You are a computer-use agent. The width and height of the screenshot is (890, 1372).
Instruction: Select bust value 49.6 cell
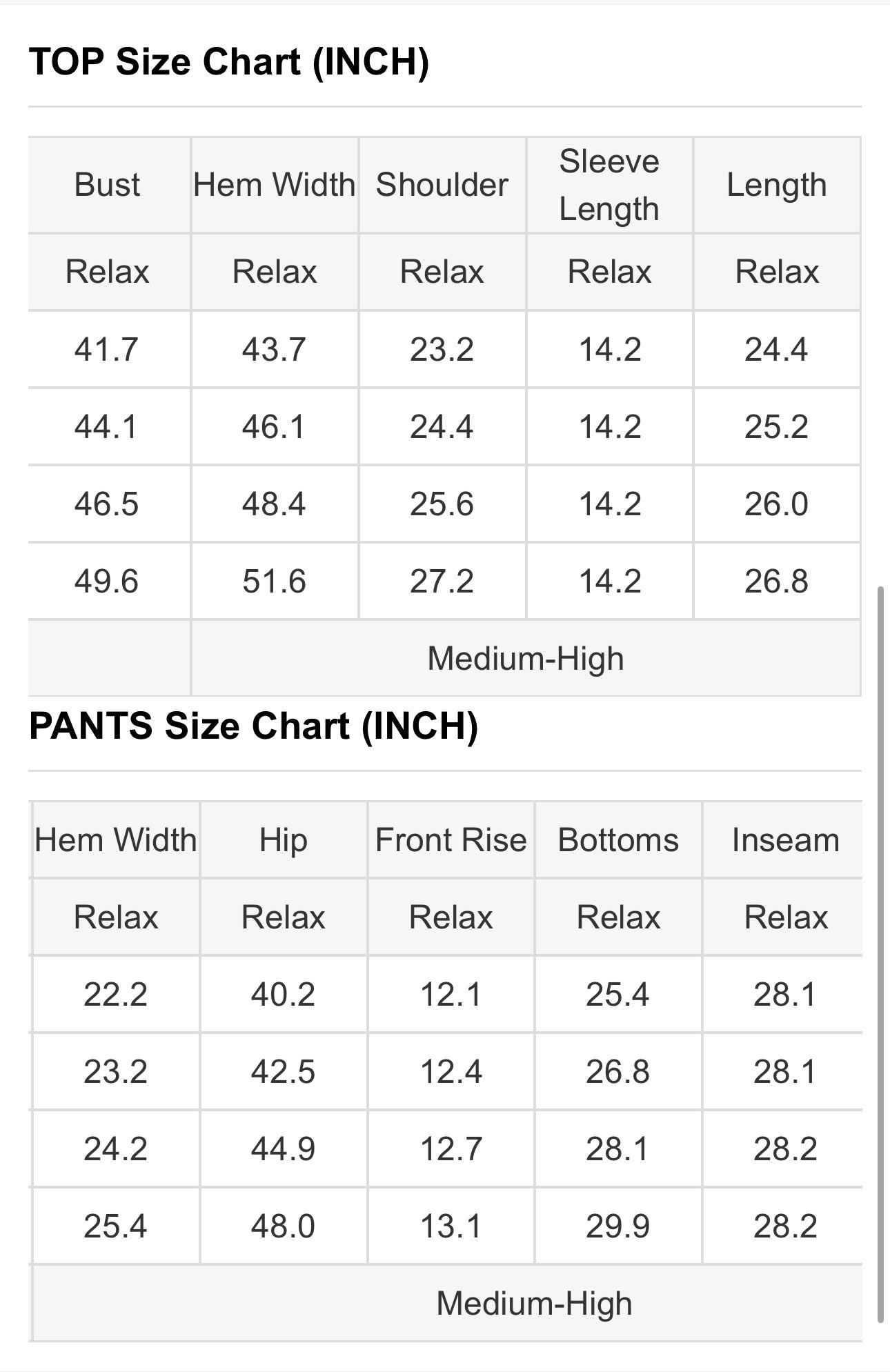[109, 581]
